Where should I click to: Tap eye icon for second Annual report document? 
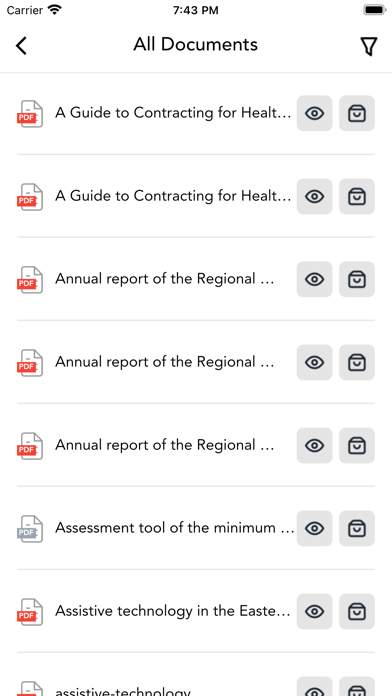[314, 362]
